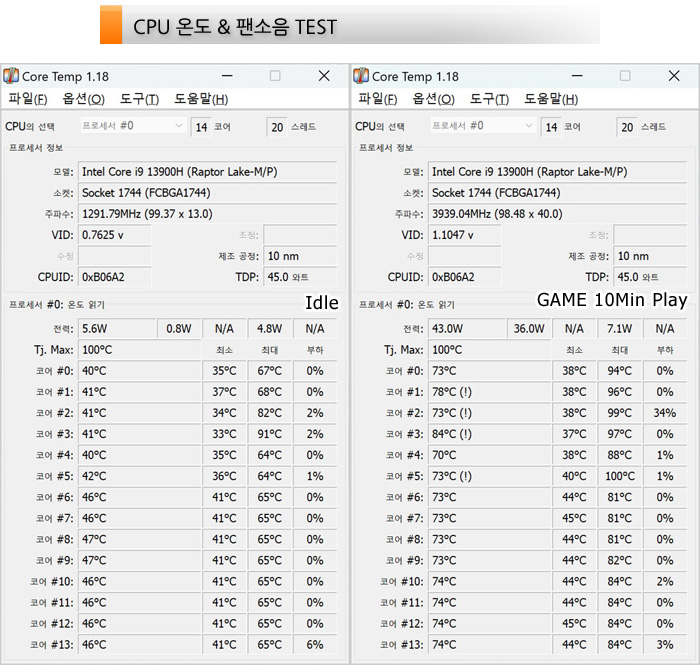This screenshot has height=671, width=700.
Task: Click 코어 #5 temperature 42°C in Idle window
Action: 140,476
